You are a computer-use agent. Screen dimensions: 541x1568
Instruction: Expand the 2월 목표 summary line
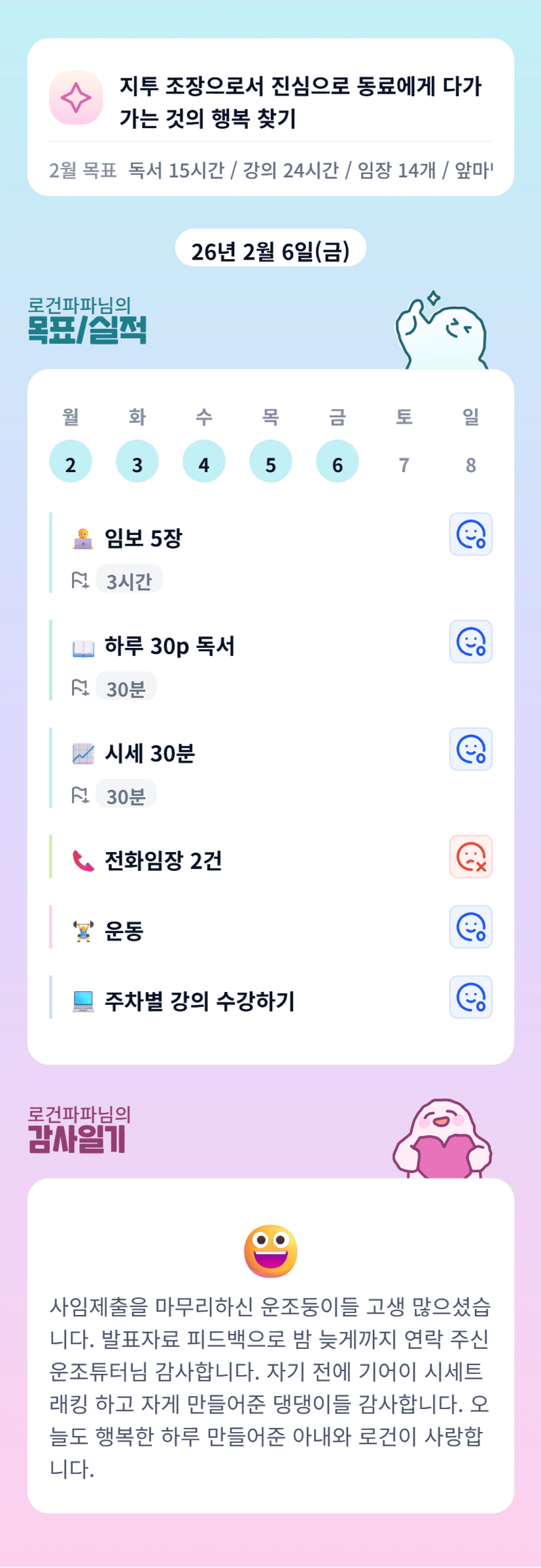270,171
